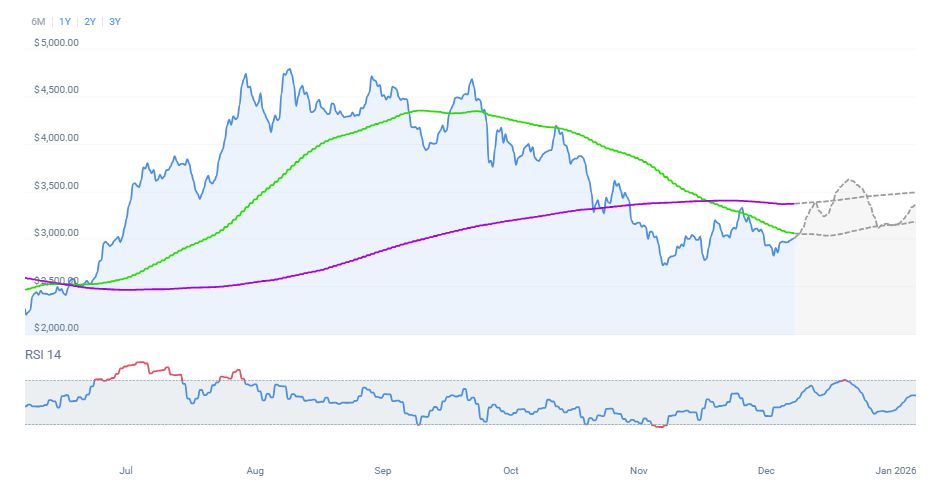
Task: Click the $2,000.00 price axis label
Action: tap(56, 328)
